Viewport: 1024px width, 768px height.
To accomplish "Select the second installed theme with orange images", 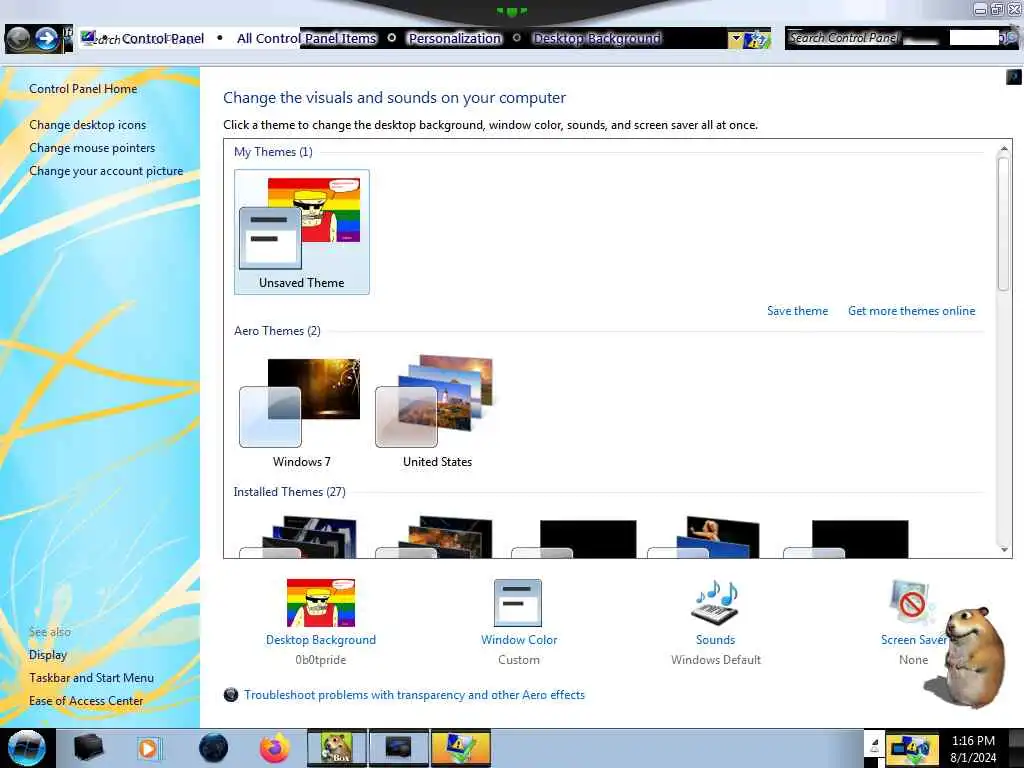I will click(x=436, y=537).
